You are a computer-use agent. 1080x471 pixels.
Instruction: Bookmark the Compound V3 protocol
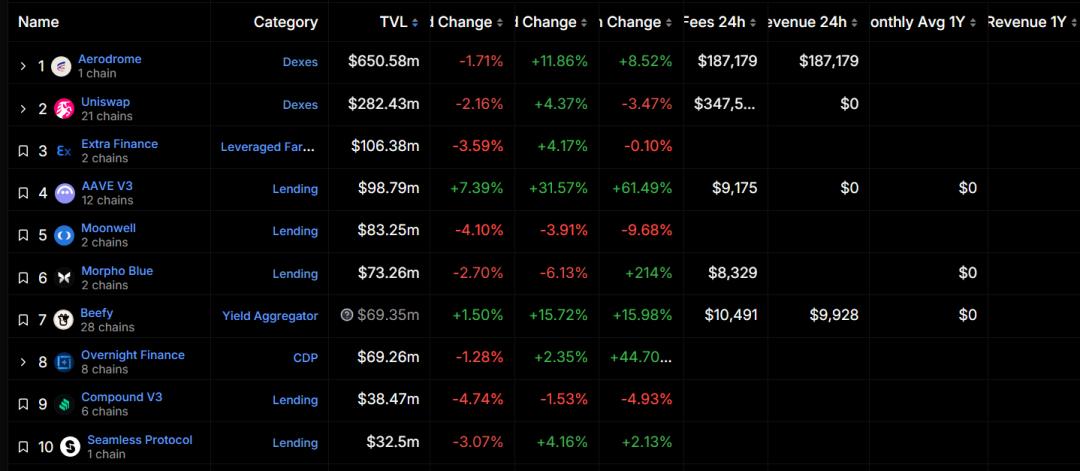point(23,404)
